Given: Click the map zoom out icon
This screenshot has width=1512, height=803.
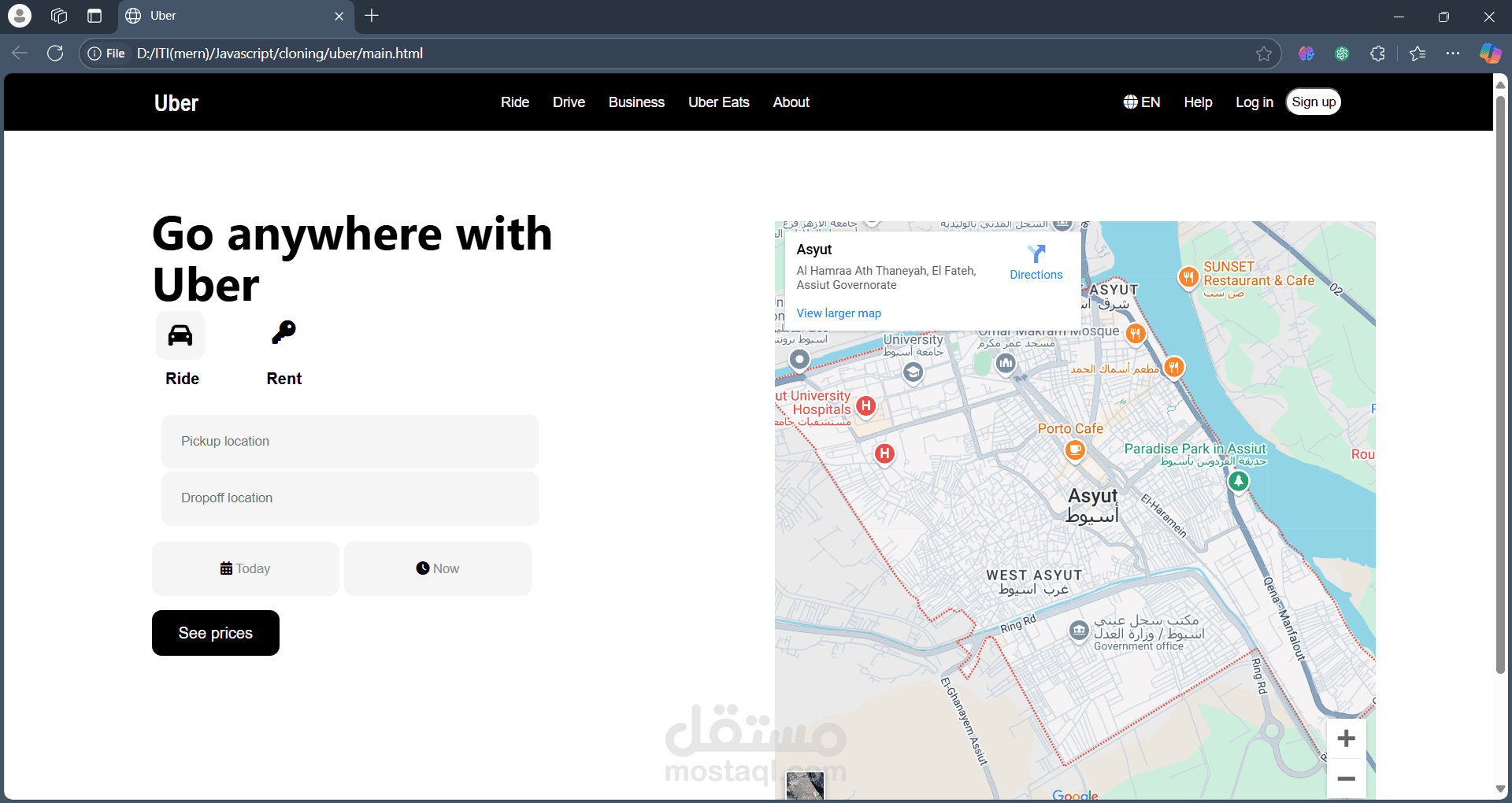Looking at the screenshot, I should (1347, 779).
